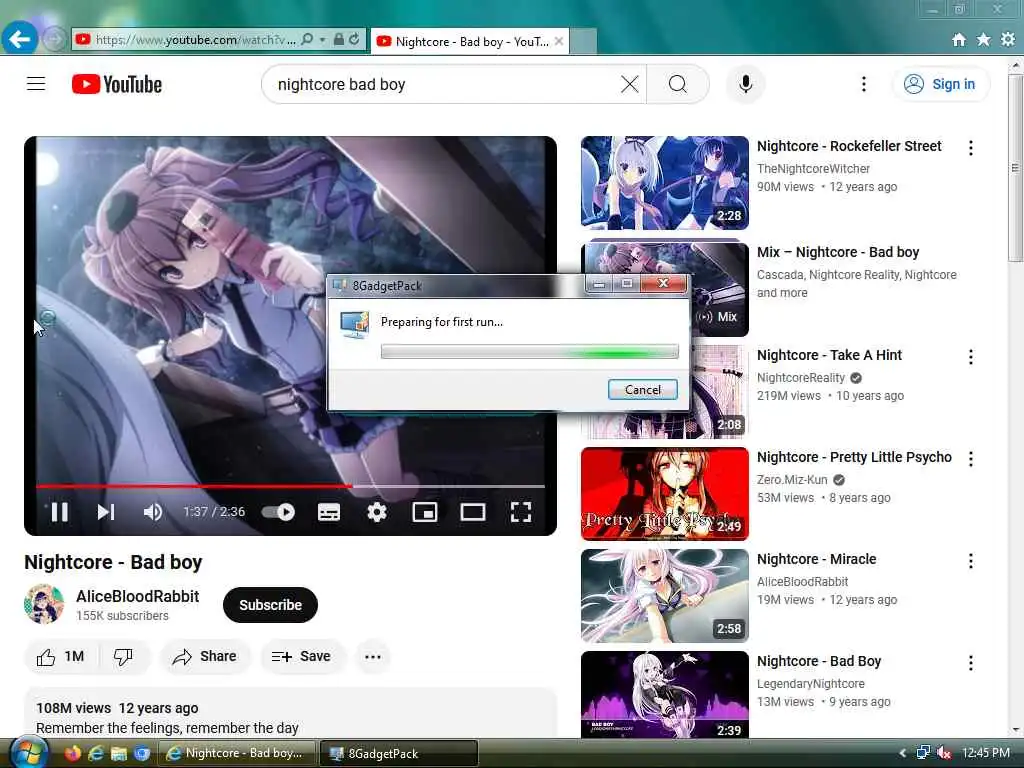Open more actions ellipsis below video
This screenshot has width=1024, height=768.
tap(373, 656)
